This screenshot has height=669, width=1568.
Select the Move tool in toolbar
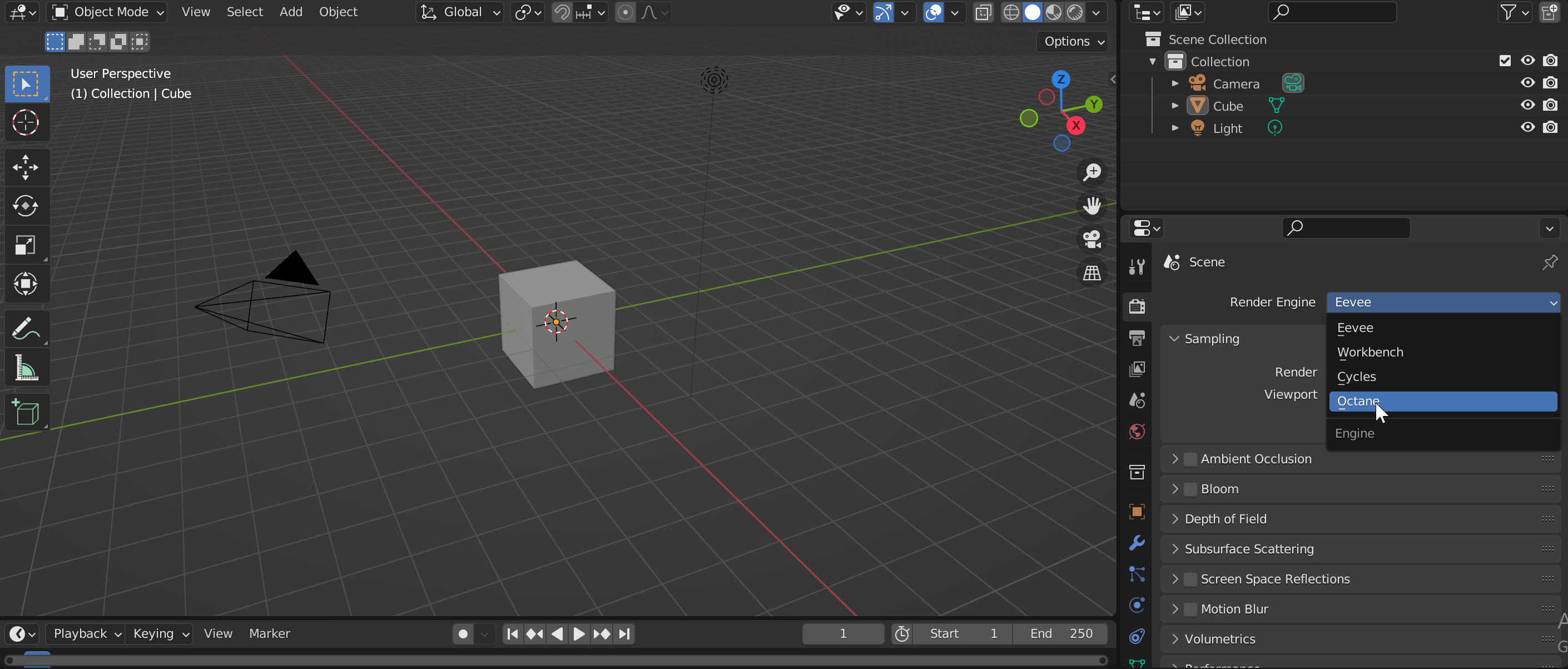tap(26, 167)
